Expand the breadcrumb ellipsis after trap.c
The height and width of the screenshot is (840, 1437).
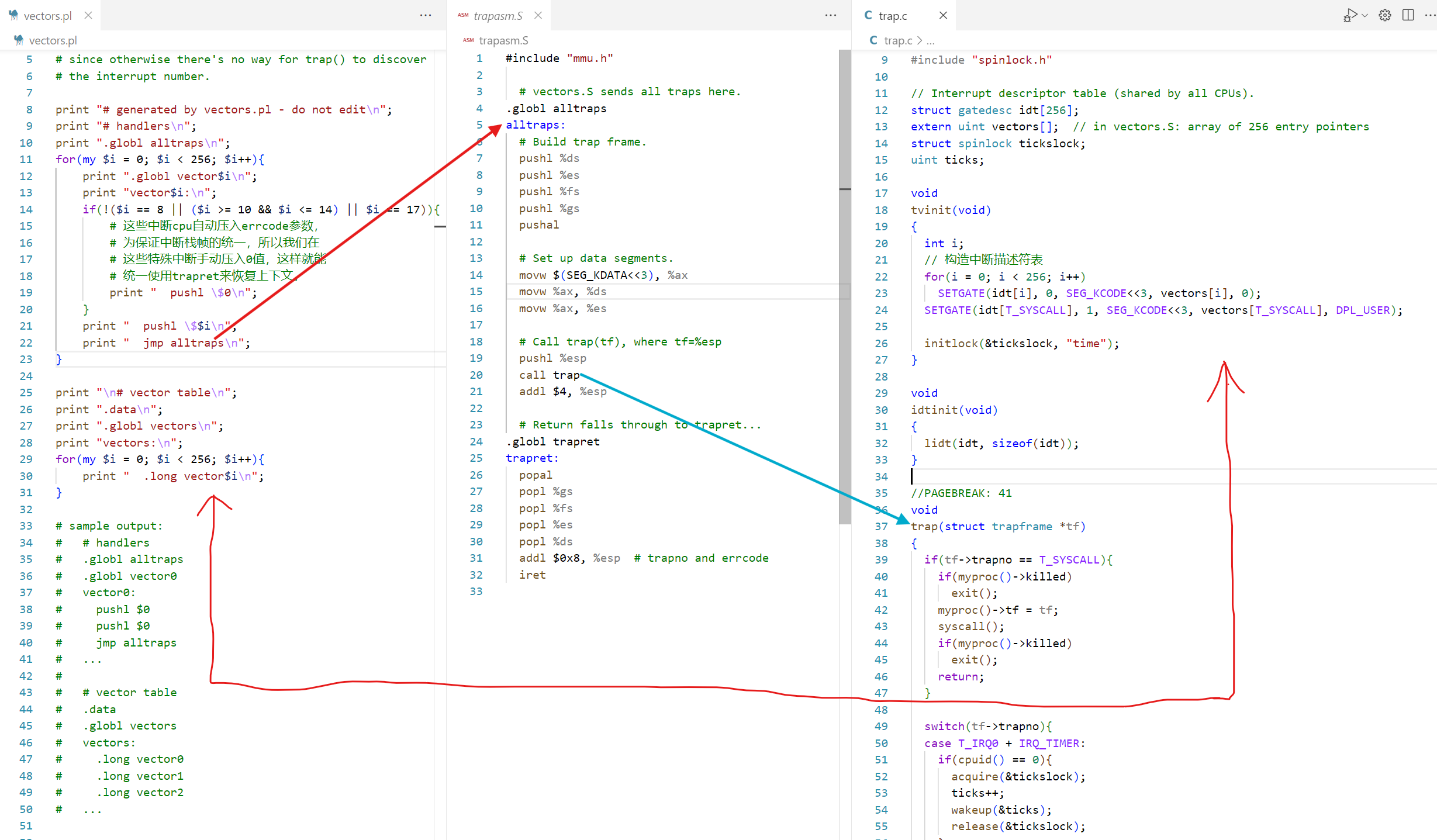click(931, 40)
